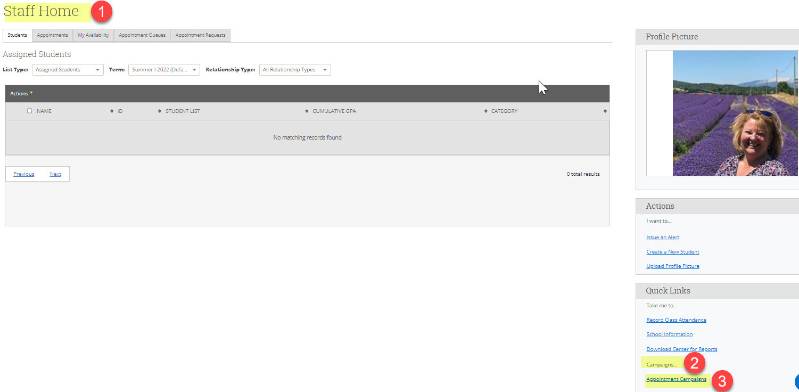Viewport: 799px width, 392px height.
Task: Switch to the Students tab
Action: tap(17, 35)
